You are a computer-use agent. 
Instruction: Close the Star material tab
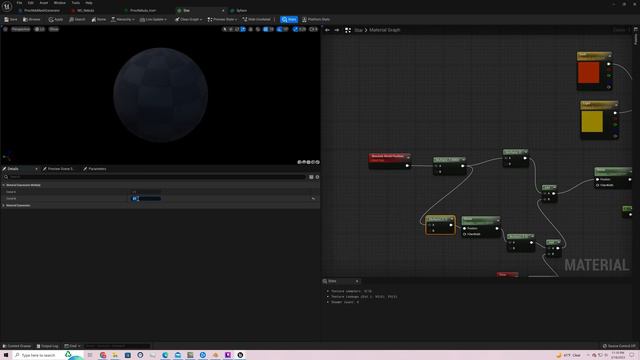[x=223, y=11]
